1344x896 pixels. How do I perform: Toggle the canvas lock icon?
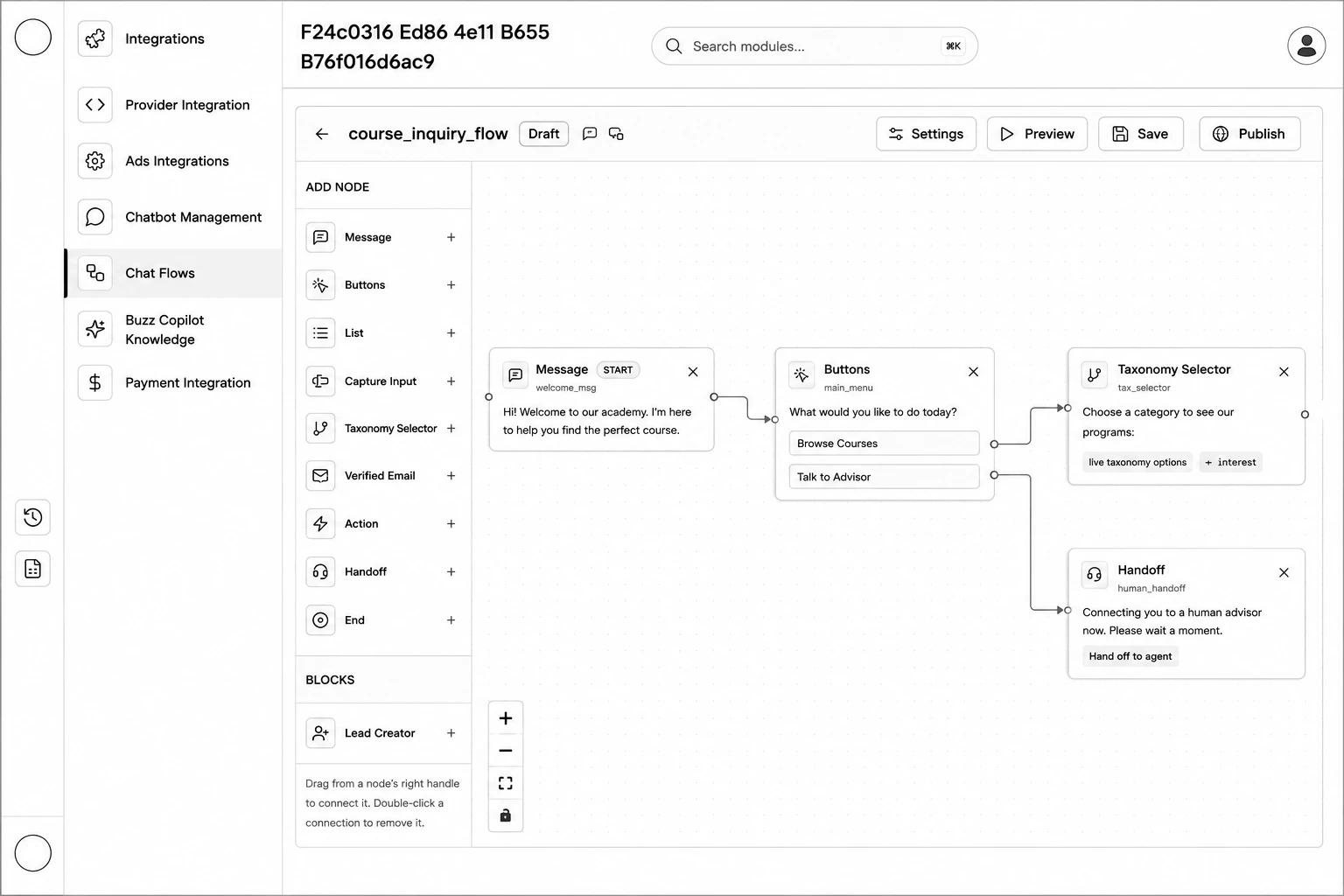[506, 815]
